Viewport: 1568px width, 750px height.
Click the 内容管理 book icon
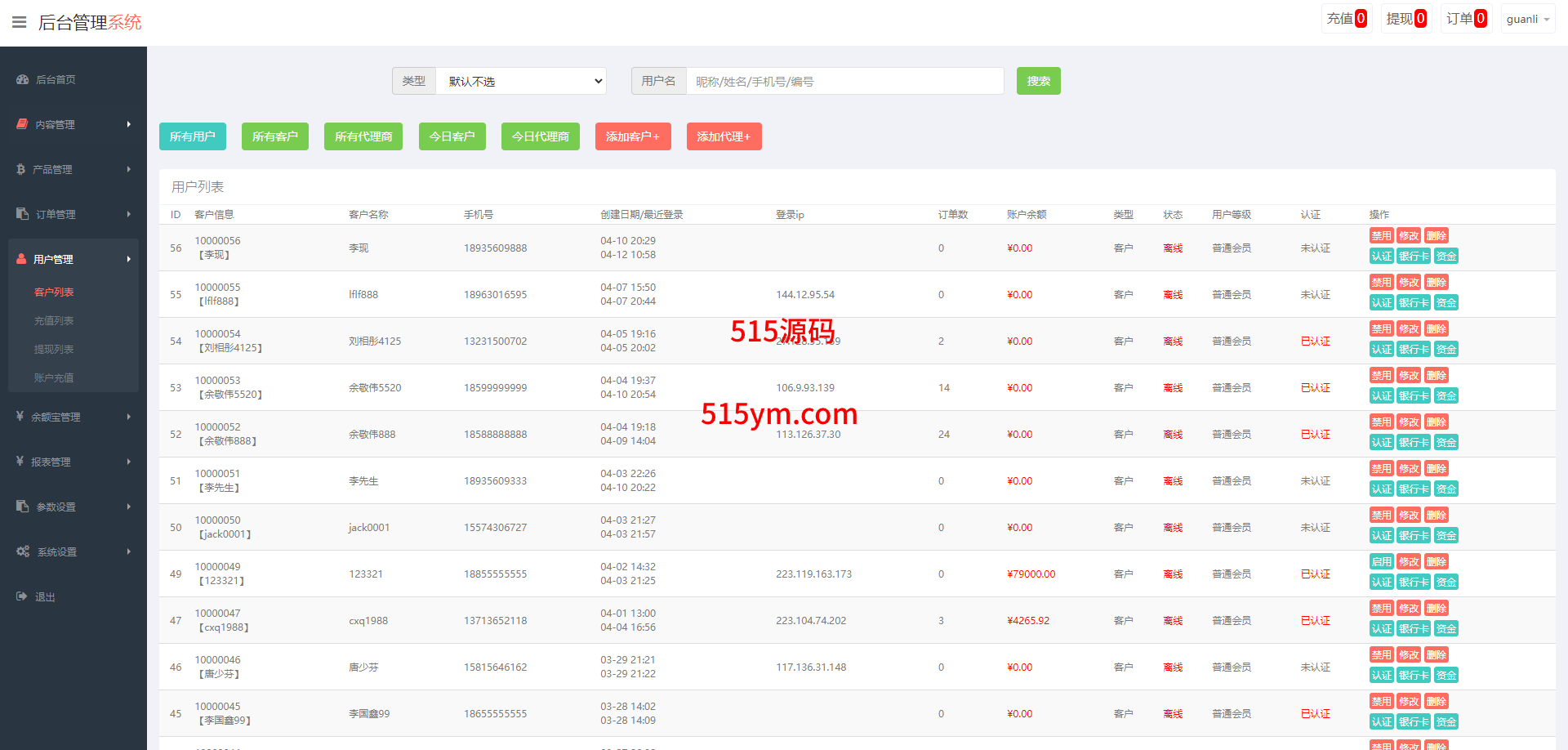coord(22,124)
